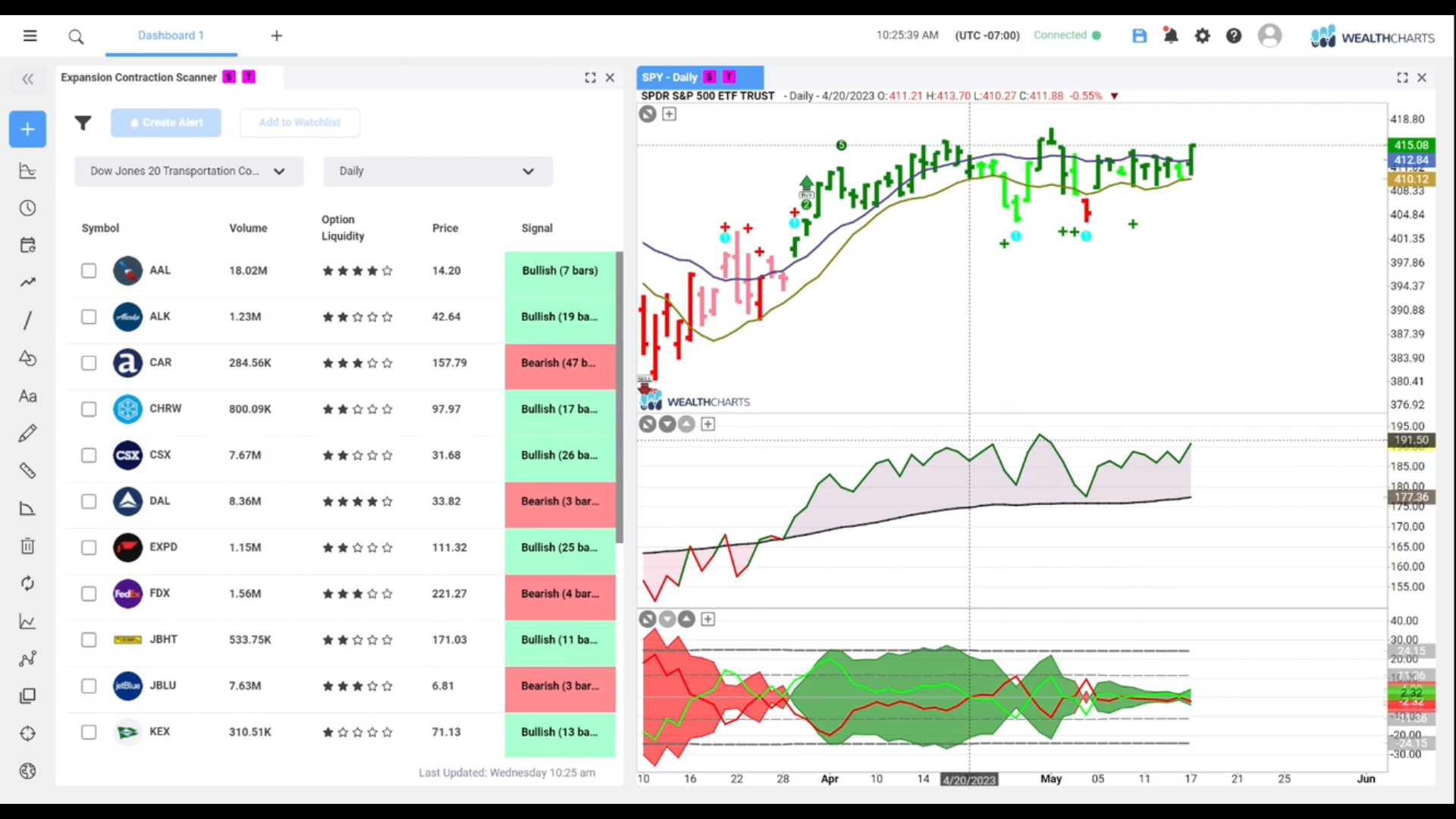Image resolution: width=1456 pixels, height=819 pixels.
Task: Open the hamburger main menu
Action: 30,36
